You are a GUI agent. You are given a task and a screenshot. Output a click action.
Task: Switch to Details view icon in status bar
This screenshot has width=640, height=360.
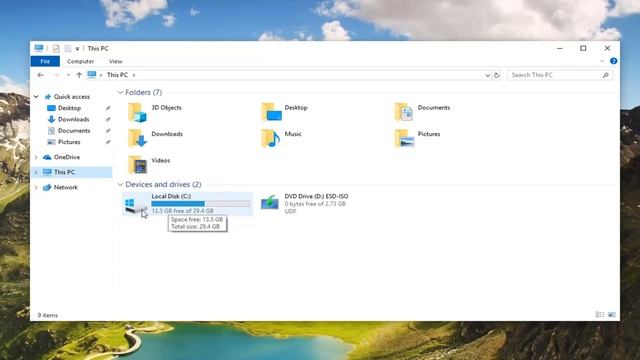[x=600, y=315]
